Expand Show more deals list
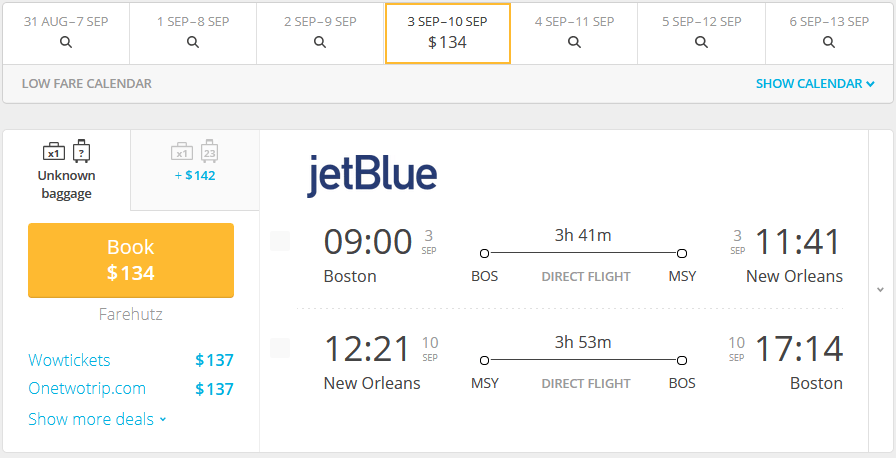This screenshot has width=896, height=458. [x=97, y=419]
